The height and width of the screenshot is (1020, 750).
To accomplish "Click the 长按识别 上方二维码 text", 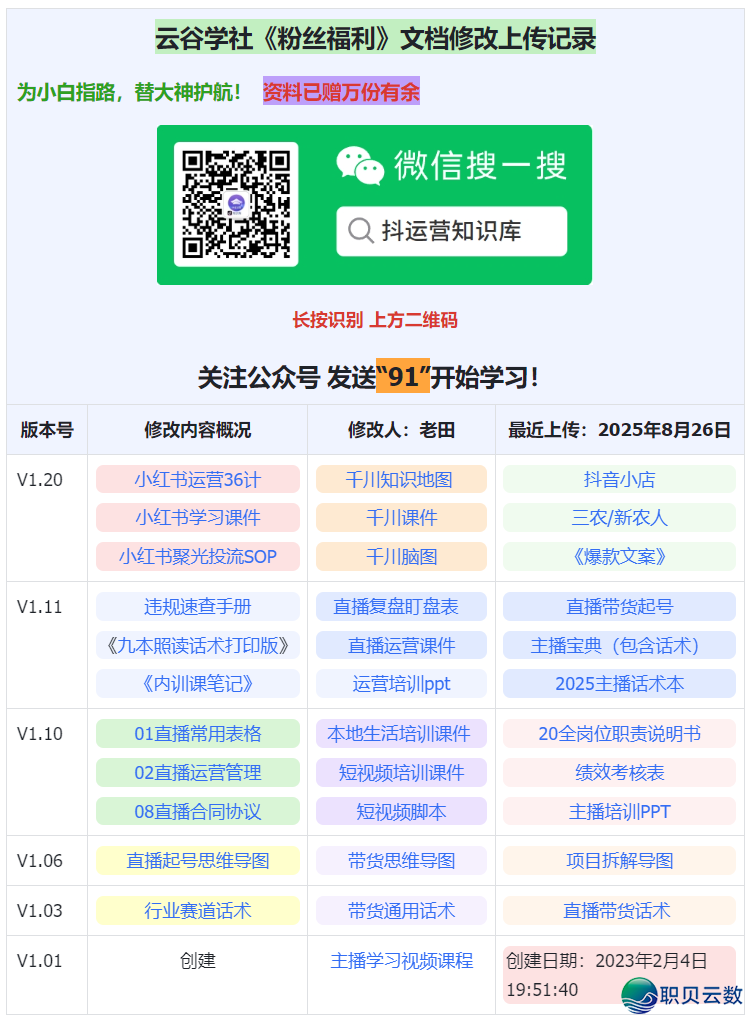I will click(x=375, y=319).
